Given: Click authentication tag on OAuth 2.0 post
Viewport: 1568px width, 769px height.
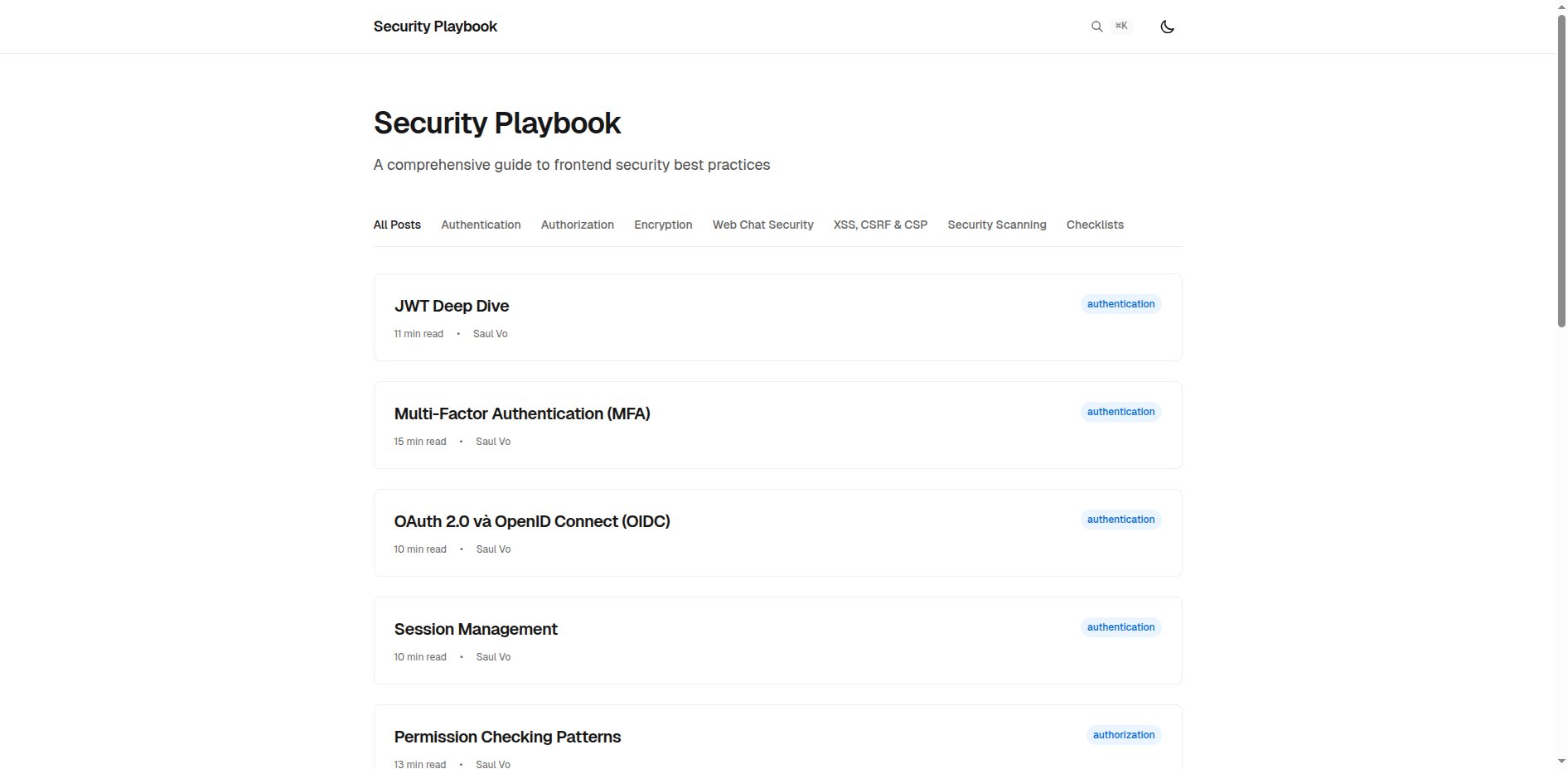Looking at the screenshot, I should 1120,520.
